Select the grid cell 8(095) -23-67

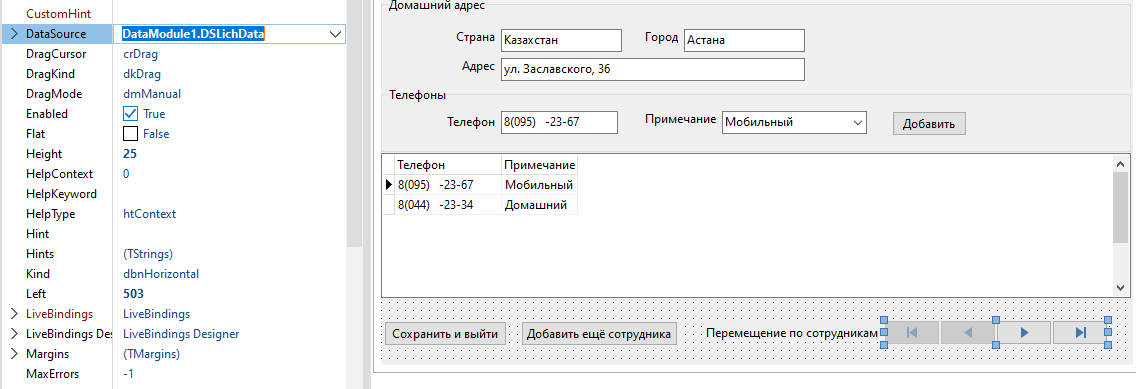click(x=447, y=185)
